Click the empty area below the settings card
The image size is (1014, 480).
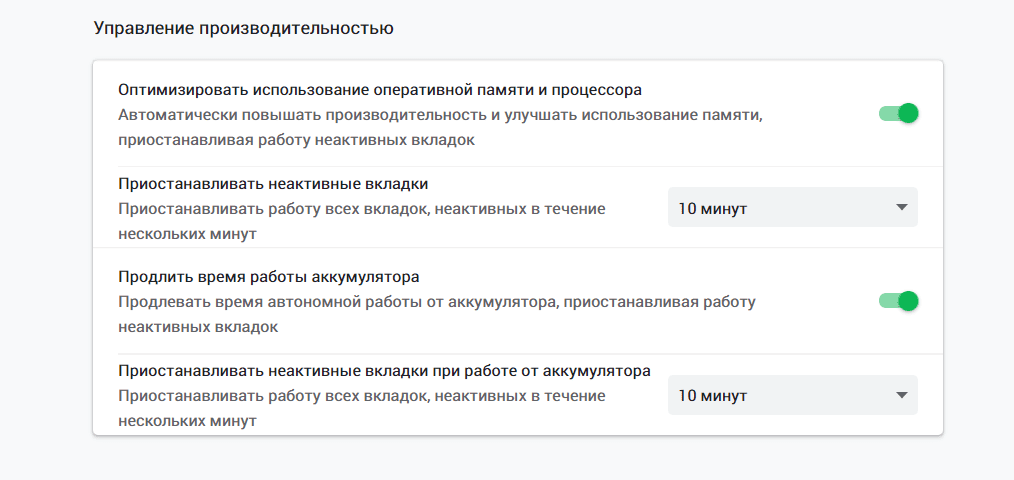[x=500, y=458]
